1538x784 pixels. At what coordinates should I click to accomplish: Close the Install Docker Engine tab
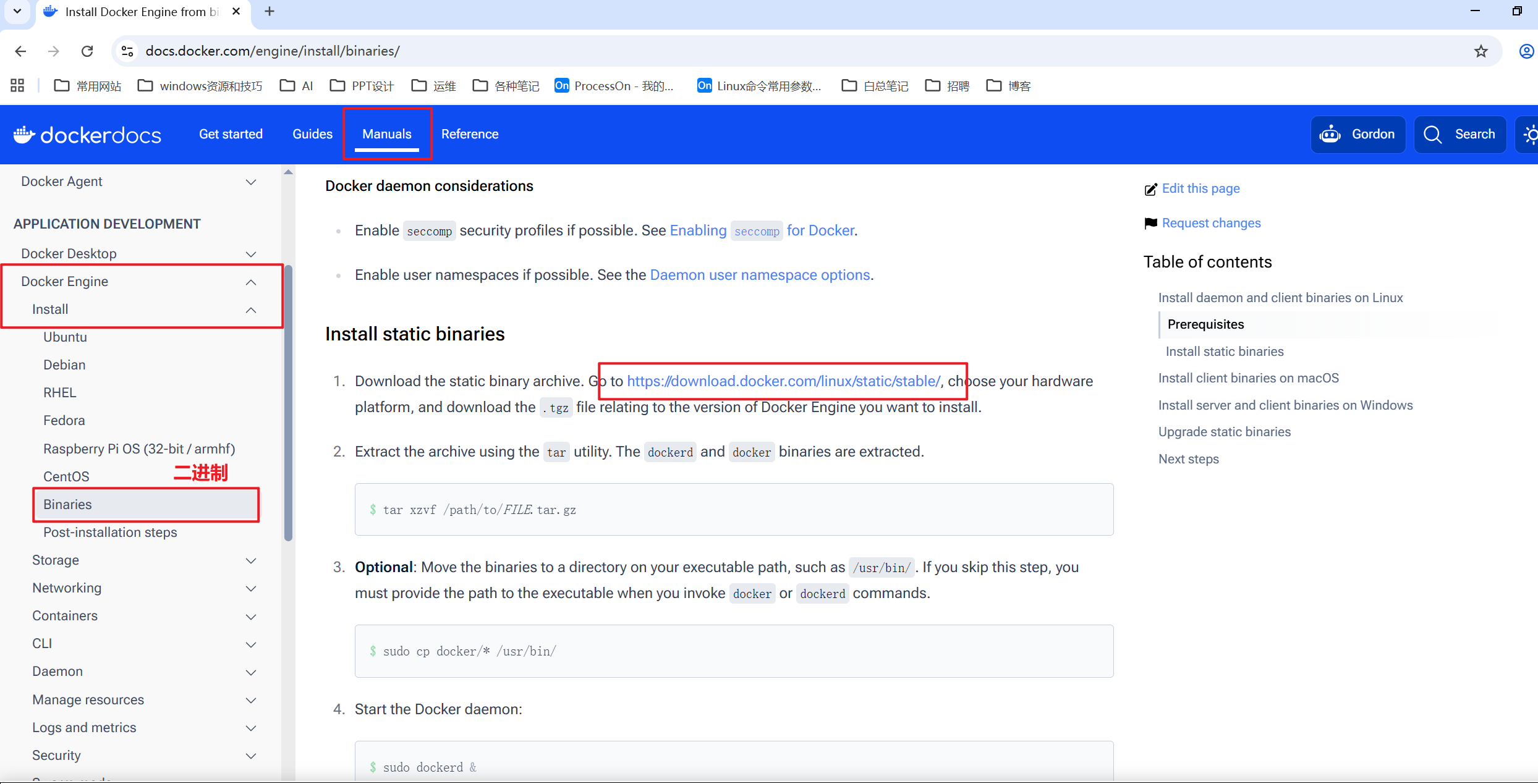point(236,12)
